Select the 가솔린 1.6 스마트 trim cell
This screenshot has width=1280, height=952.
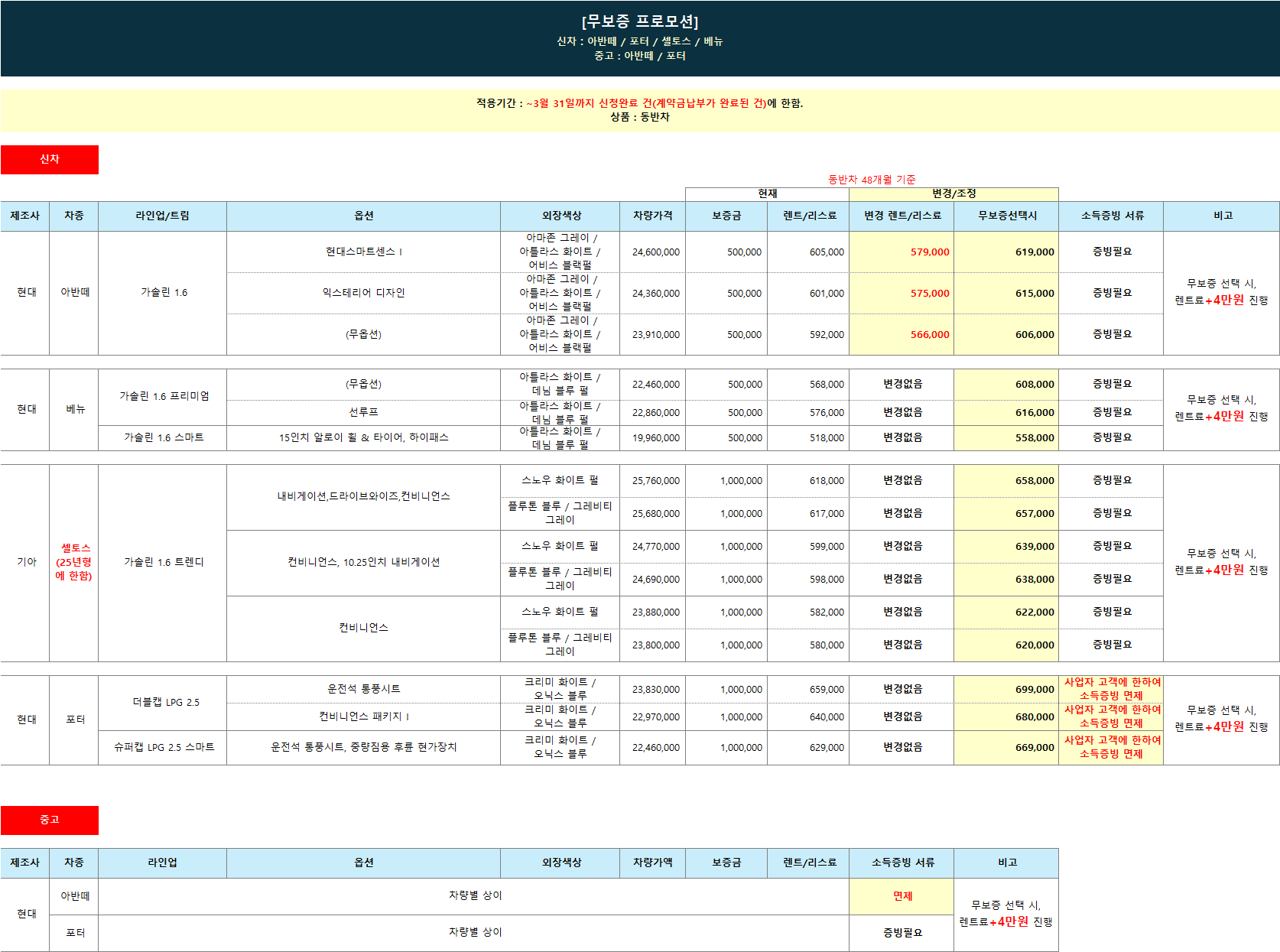coord(163,437)
